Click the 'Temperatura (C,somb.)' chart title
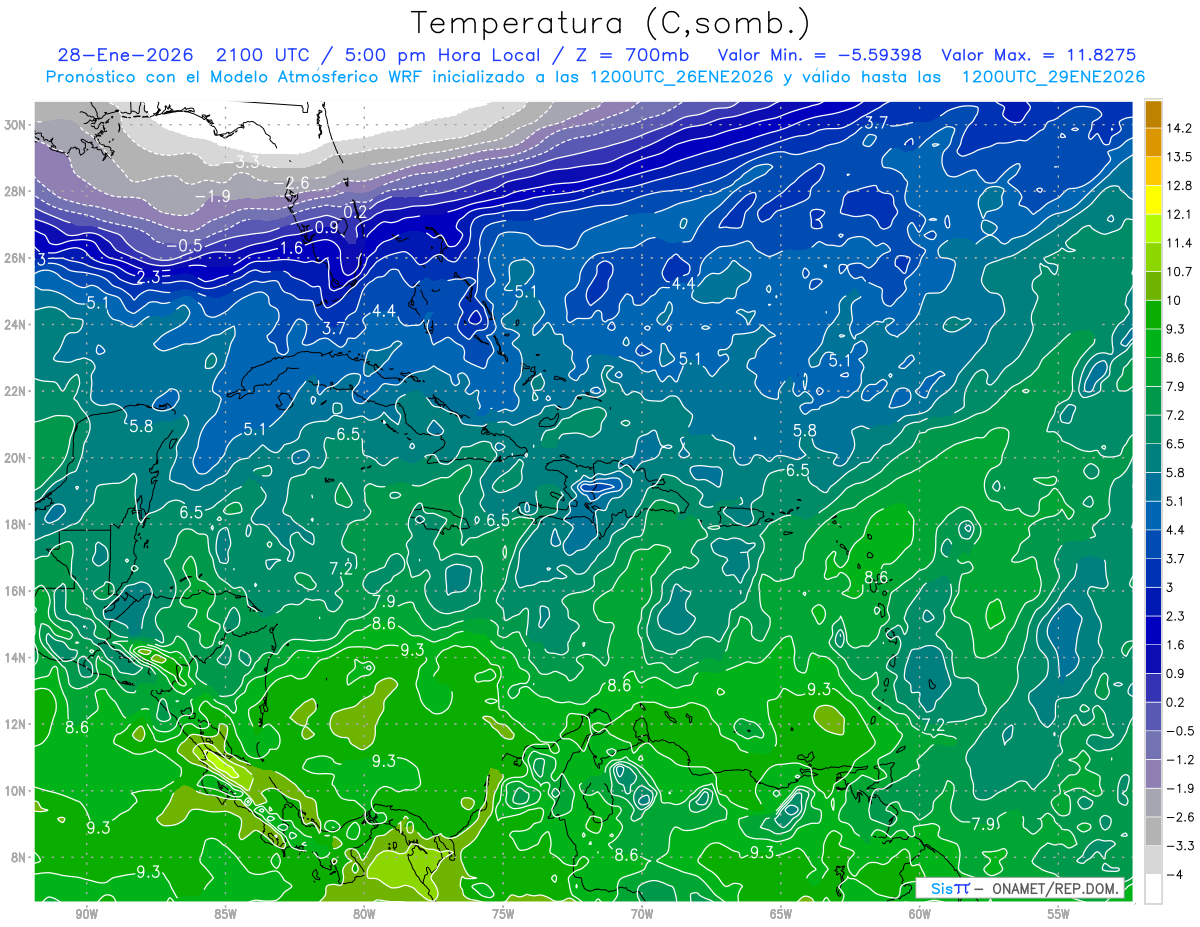Image resolution: width=1200 pixels, height=927 pixels. pyautogui.click(x=611, y=24)
